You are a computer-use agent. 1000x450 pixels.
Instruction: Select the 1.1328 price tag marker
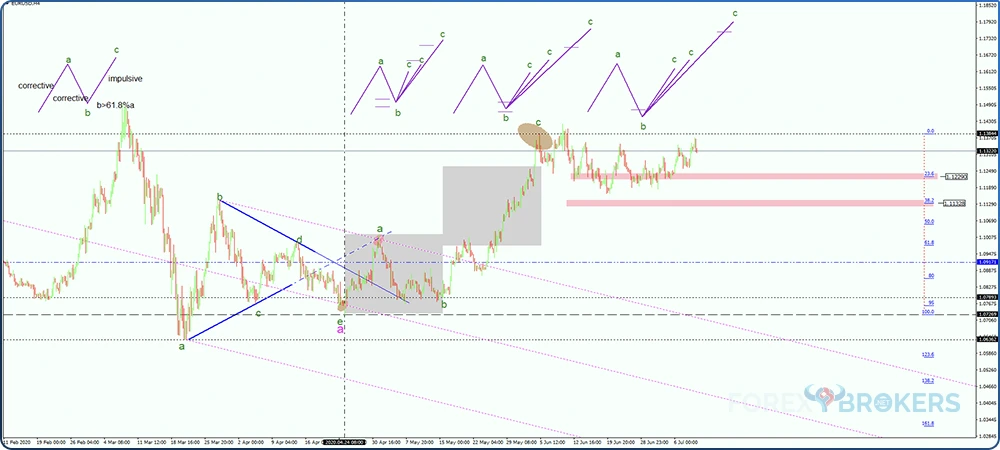pyautogui.click(x=957, y=203)
